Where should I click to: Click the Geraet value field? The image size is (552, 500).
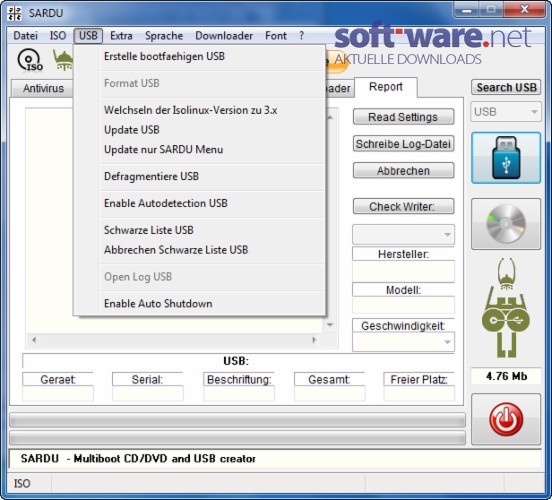tap(58, 393)
